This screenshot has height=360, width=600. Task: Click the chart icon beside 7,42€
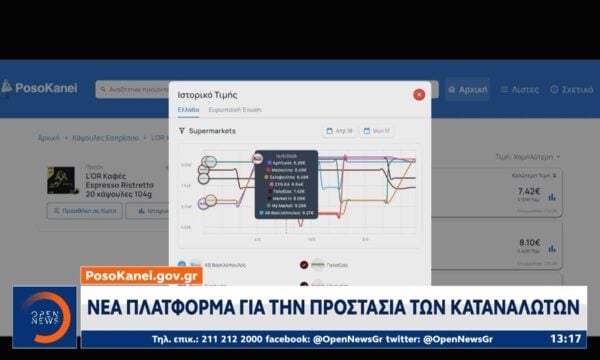[x=552, y=197]
